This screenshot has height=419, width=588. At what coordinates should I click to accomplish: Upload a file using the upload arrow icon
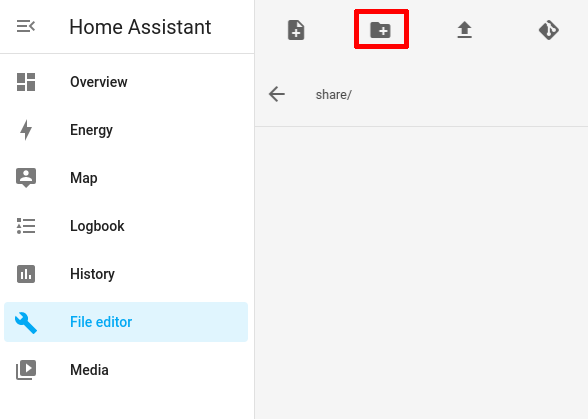click(465, 30)
